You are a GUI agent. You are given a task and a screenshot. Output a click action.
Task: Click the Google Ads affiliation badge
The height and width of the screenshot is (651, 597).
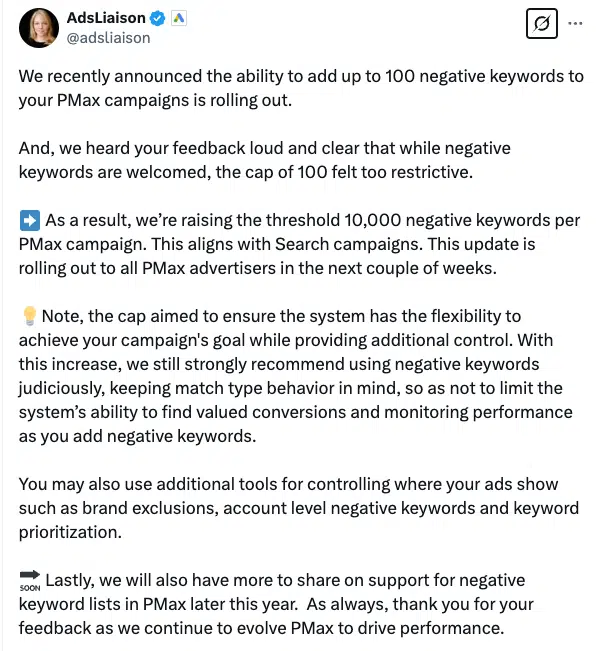[179, 18]
